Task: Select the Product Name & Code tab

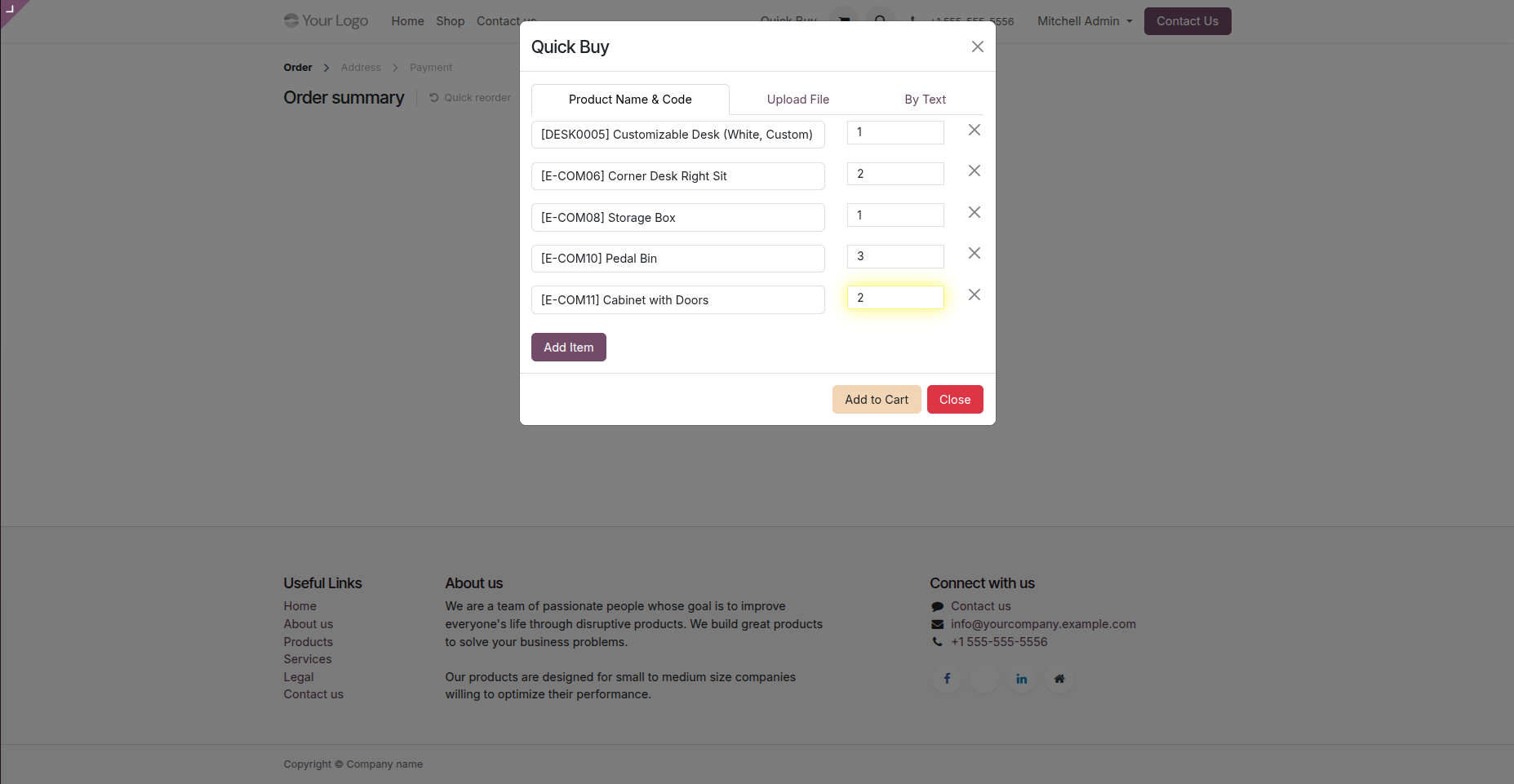Action: [630, 100]
